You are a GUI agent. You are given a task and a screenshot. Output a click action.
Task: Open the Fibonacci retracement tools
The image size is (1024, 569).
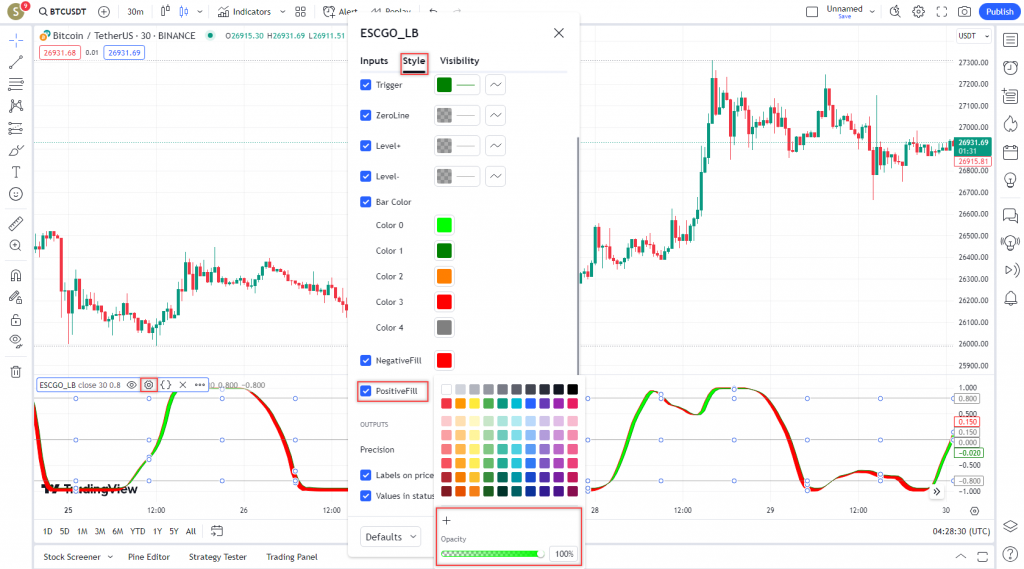pyautogui.click(x=16, y=84)
